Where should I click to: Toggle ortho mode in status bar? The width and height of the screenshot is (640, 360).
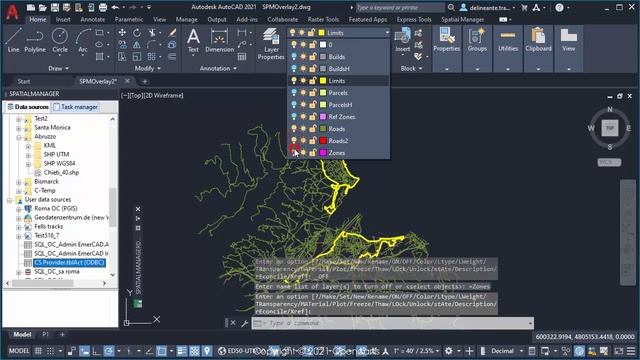click(x=96, y=351)
